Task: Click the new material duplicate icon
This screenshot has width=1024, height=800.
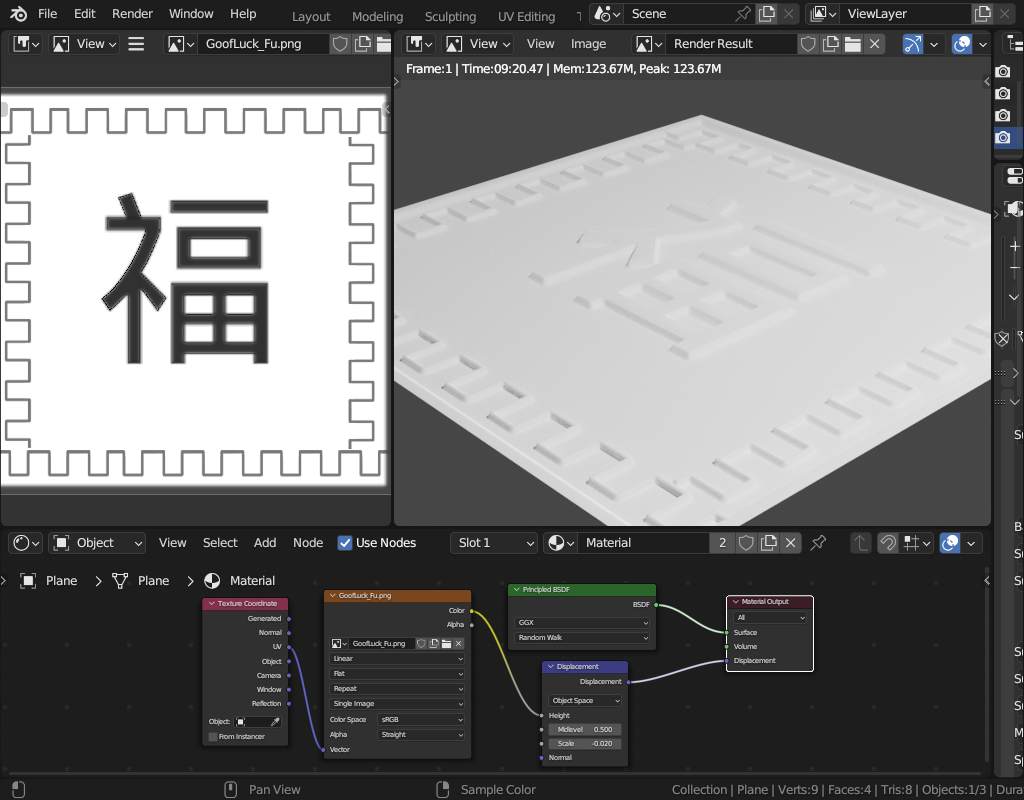Action: pos(769,543)
